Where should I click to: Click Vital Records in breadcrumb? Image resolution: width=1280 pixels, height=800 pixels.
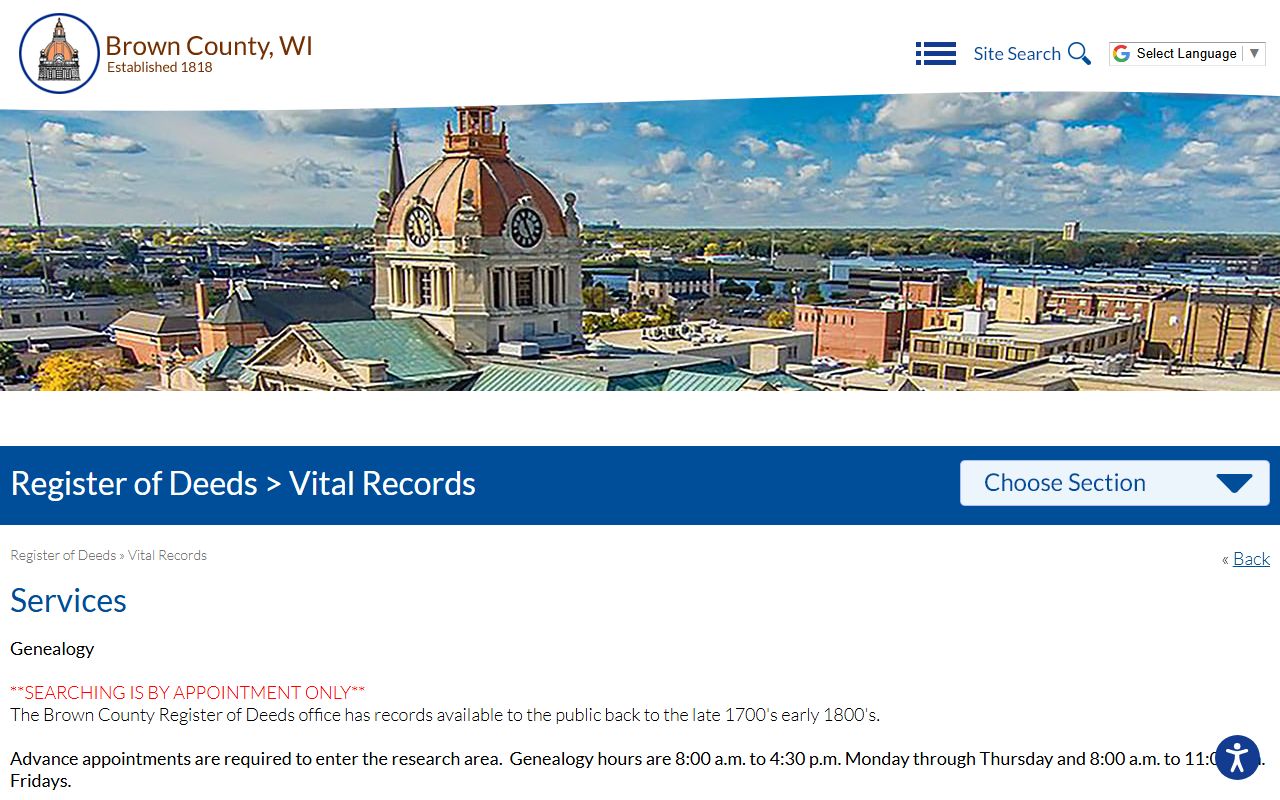(x=167, y=555)
